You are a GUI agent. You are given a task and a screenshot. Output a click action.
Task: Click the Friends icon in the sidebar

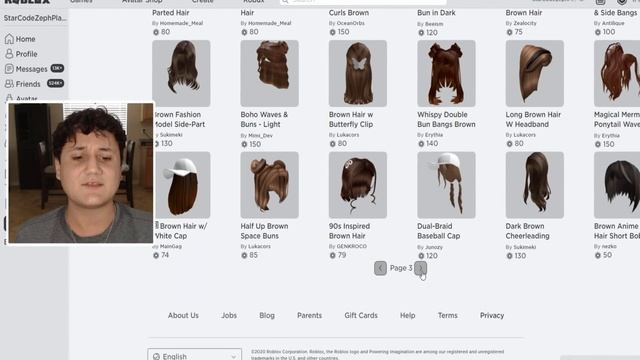[x=9, y=84]
